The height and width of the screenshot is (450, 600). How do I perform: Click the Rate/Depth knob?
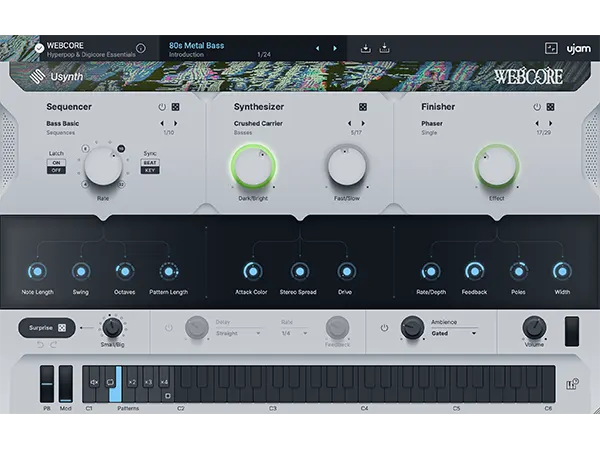(431, 272)
